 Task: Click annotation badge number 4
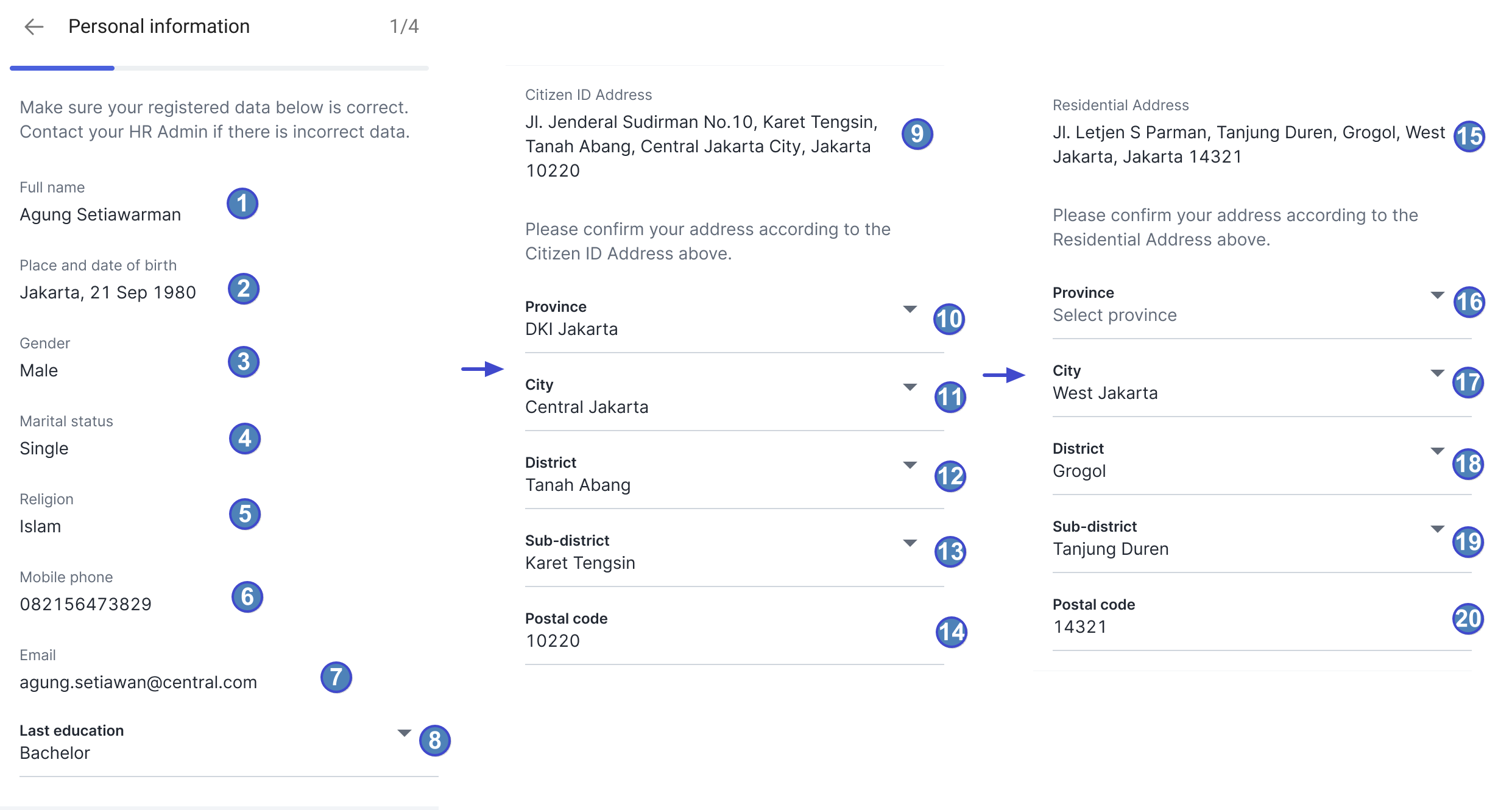tap(245, 438)
